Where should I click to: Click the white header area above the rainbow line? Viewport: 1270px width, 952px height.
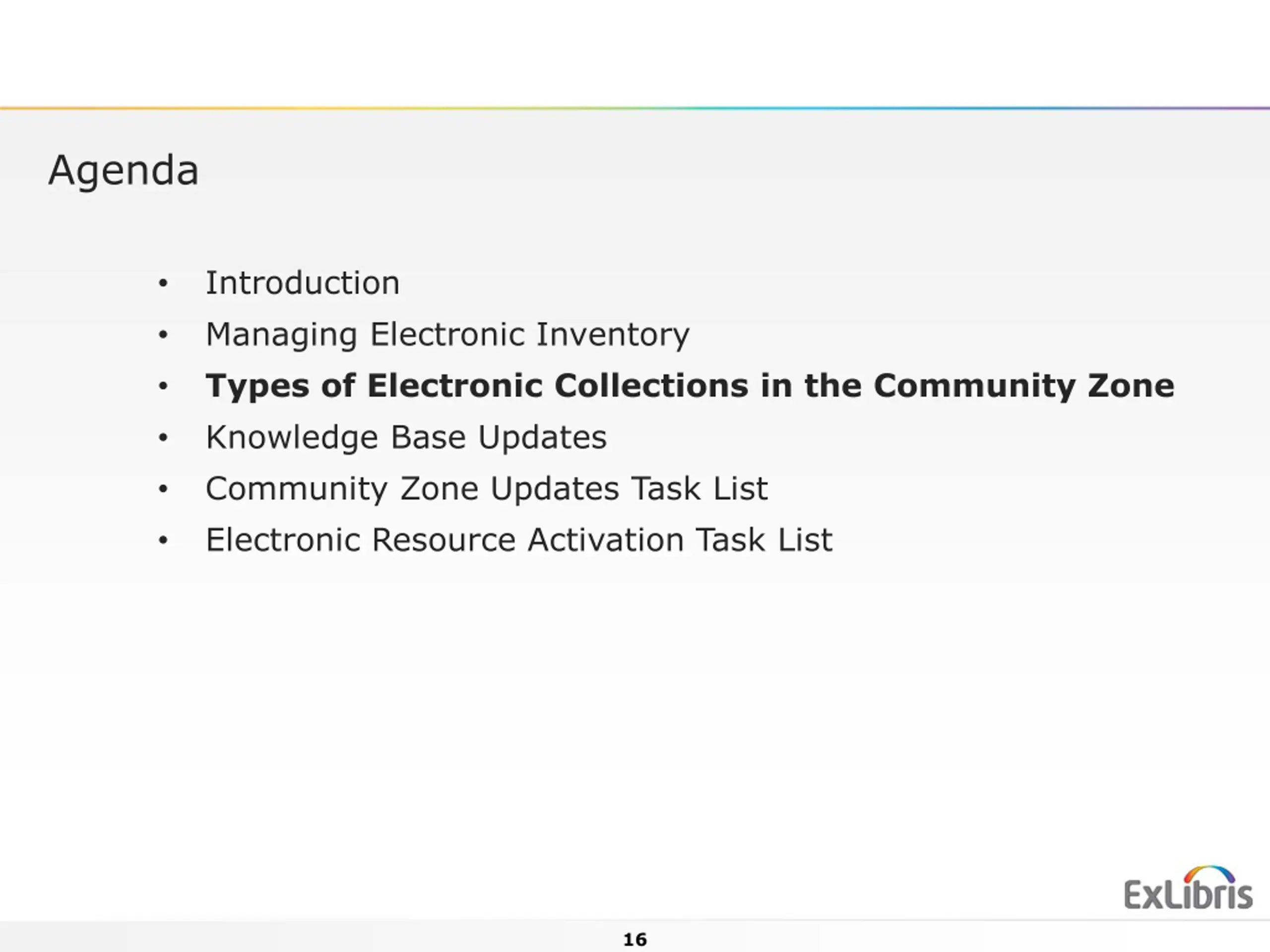[x=635, y=53]
